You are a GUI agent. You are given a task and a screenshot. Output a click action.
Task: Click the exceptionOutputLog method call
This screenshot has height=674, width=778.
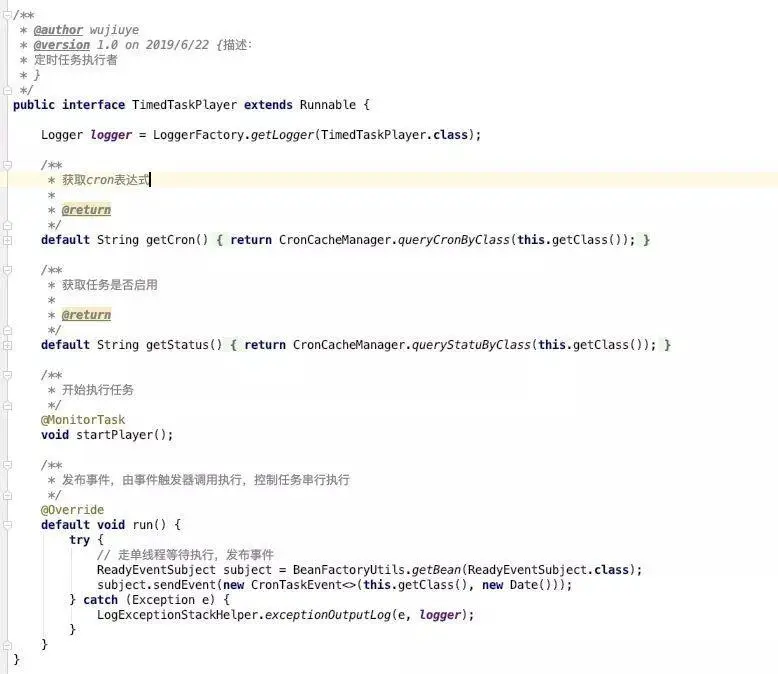pyautogui.click(x=327, y=615)
